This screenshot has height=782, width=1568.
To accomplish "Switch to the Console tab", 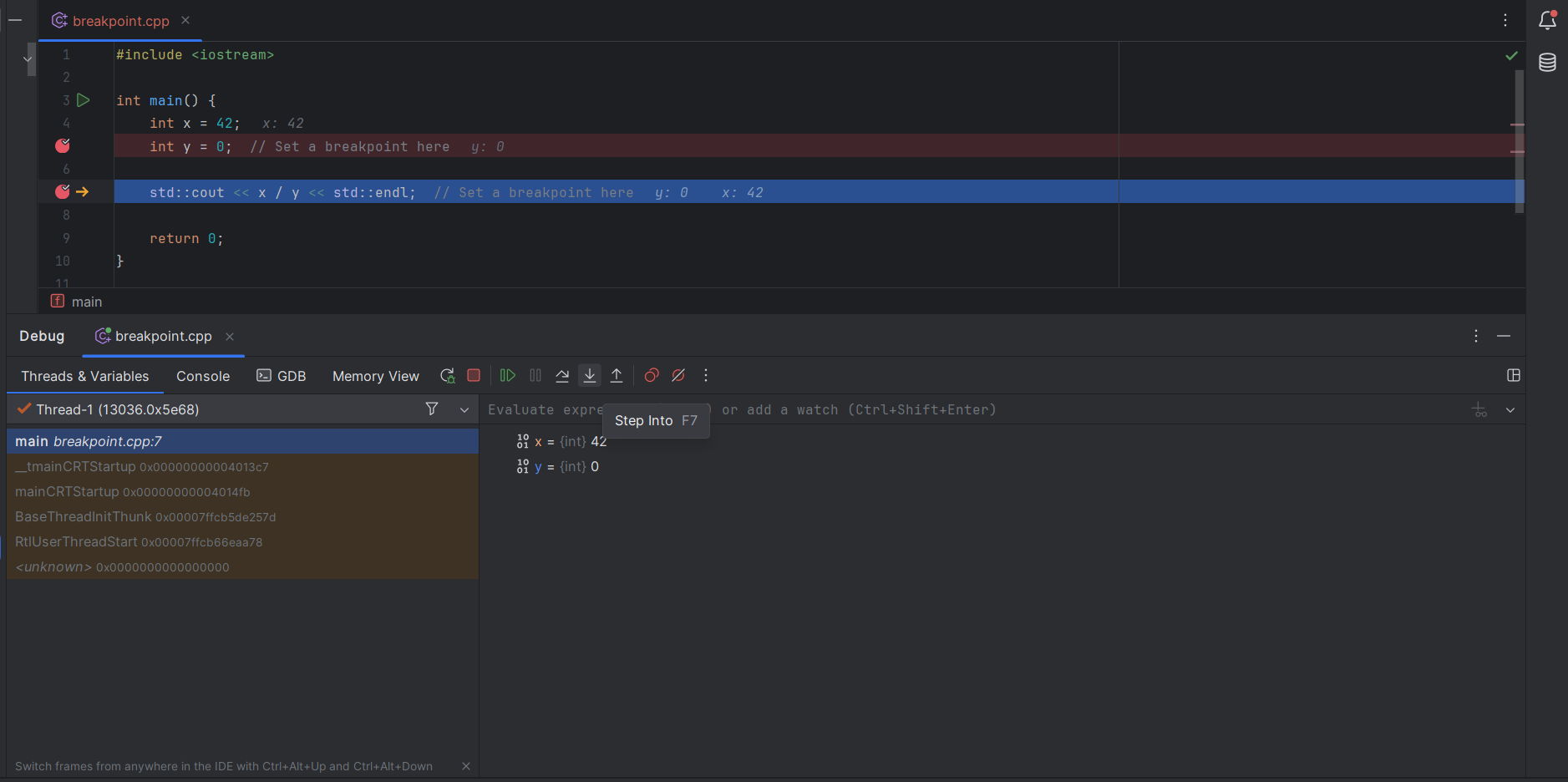I will coord(203,376).
